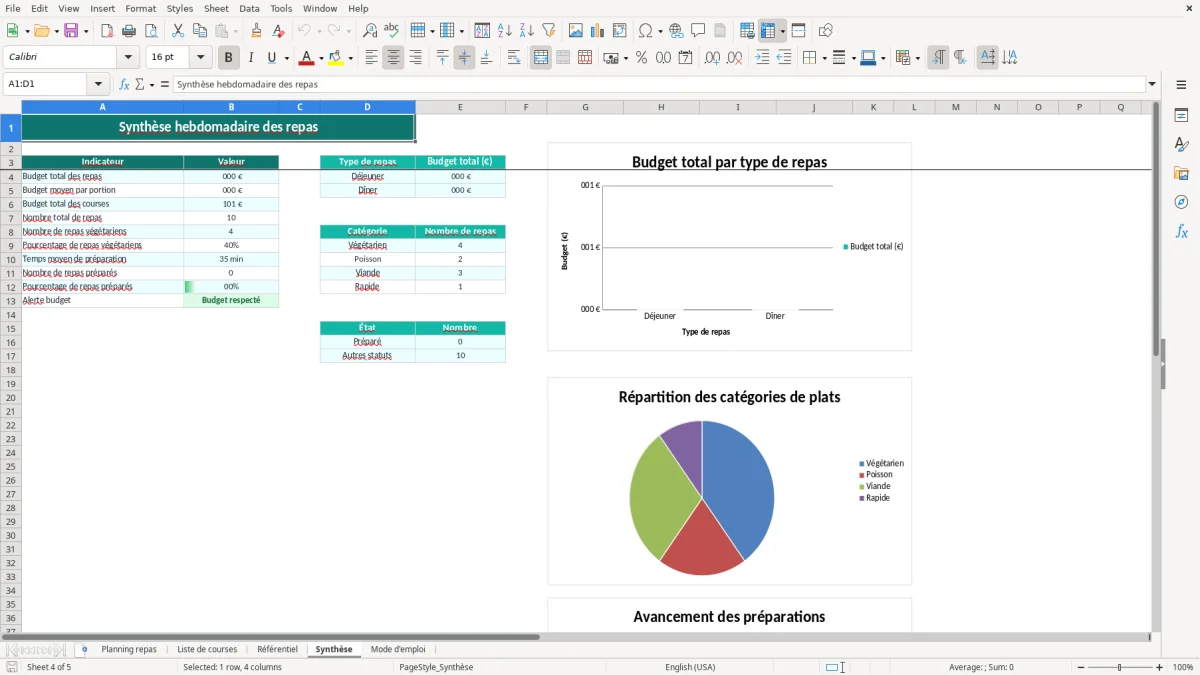Switch to Référentiel sheet tab

(x=277, y=649)
